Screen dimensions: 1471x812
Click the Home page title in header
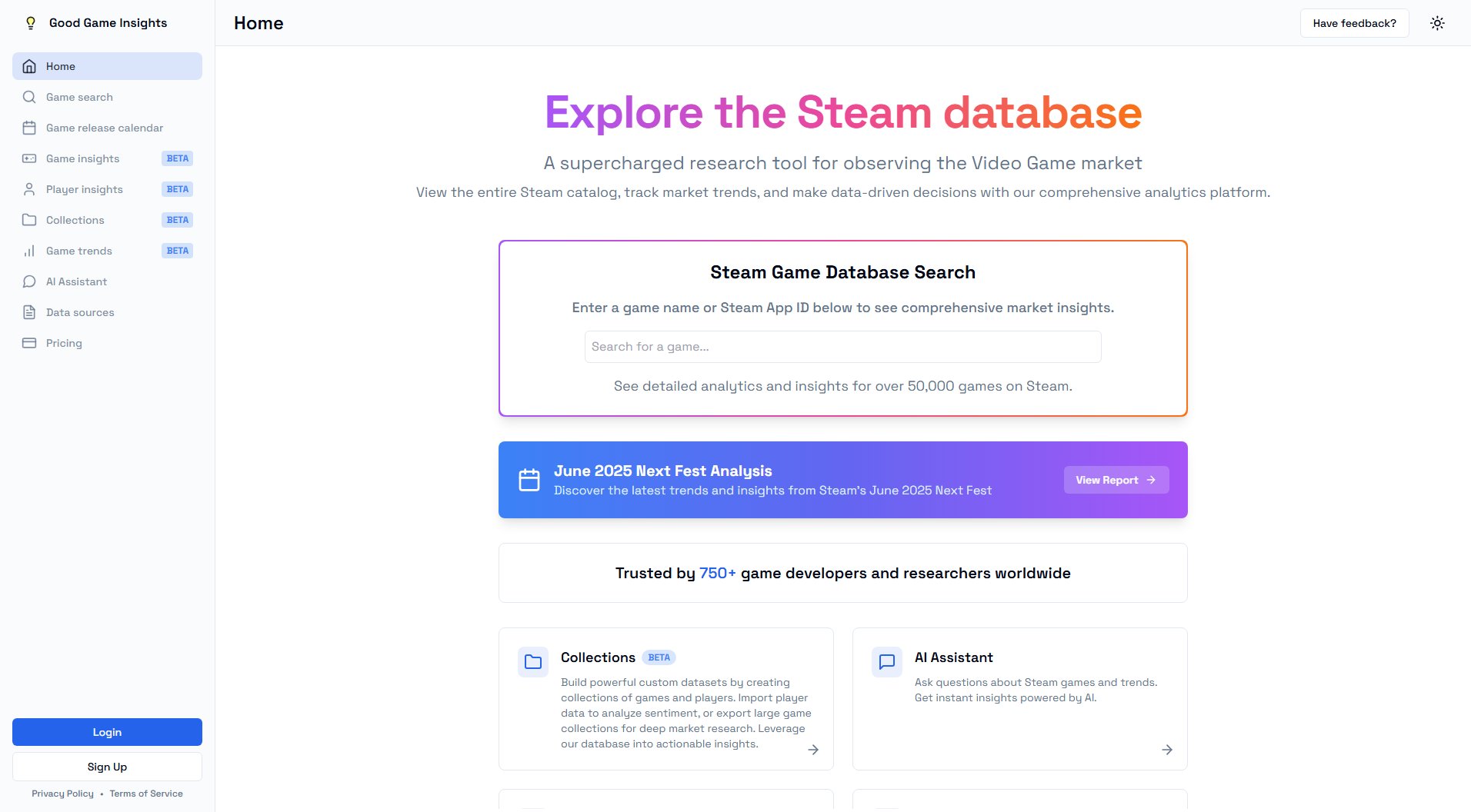tap(259, 23)
